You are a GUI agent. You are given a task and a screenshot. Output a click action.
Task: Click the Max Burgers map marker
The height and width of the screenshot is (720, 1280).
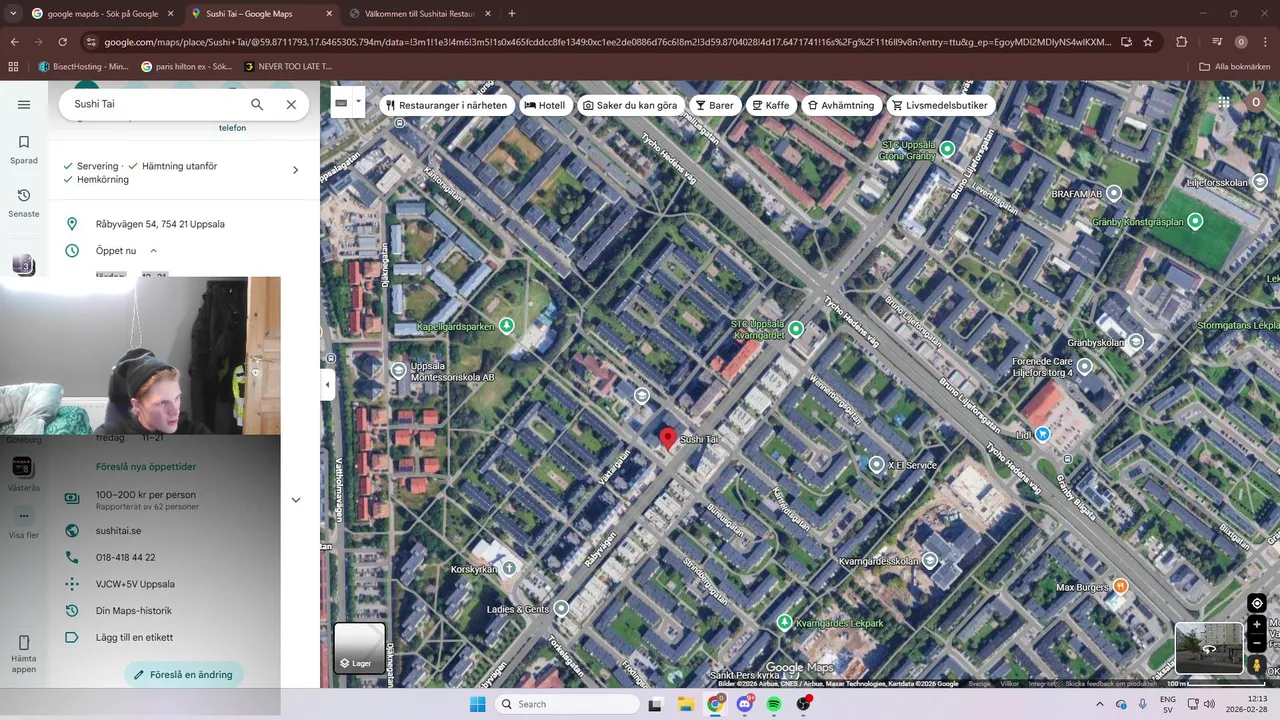(1120, 586)
